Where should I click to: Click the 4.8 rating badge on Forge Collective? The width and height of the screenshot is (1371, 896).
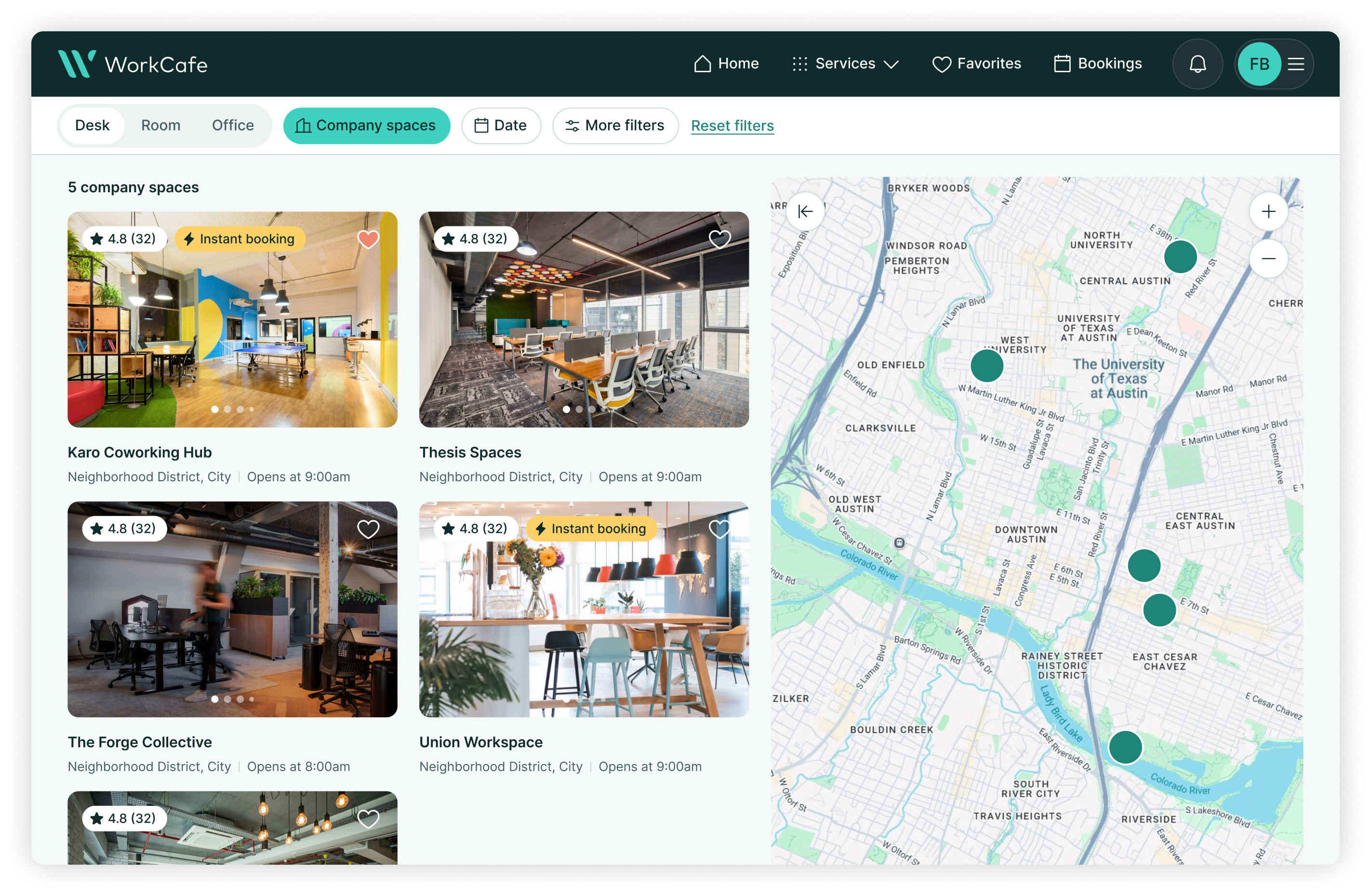click(x=124, y=528)
